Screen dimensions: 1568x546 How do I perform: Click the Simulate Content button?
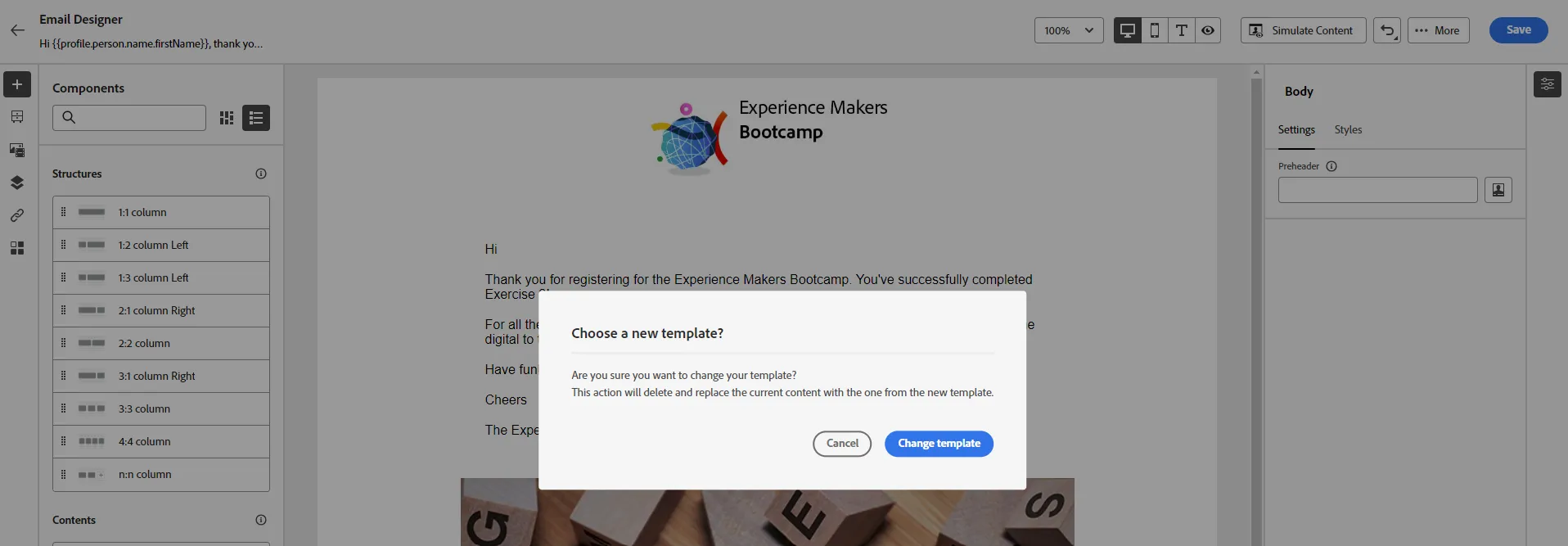point(1304,30)
